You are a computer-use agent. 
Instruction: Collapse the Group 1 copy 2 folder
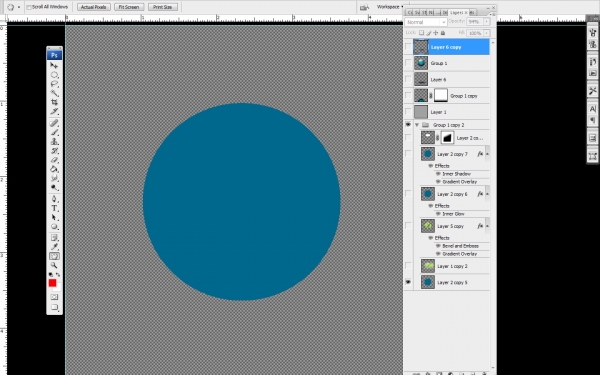point(417,125)
